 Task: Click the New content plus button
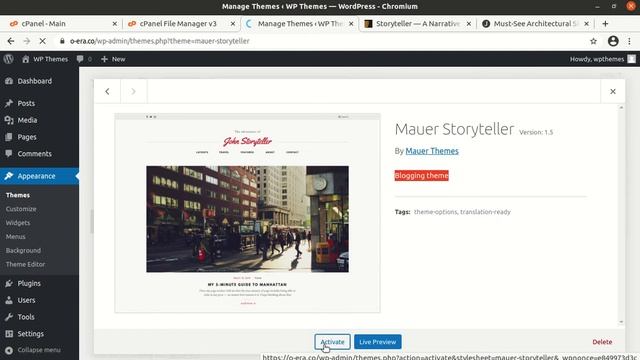click(113, 59)
